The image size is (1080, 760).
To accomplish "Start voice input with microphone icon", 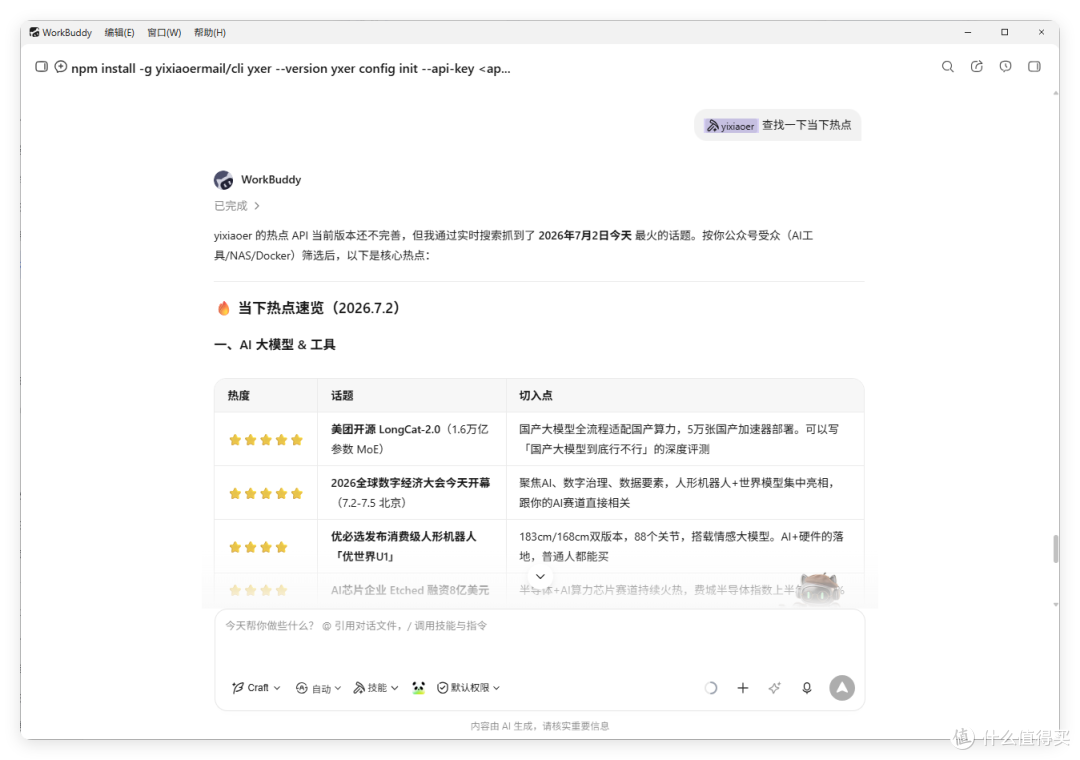I will (x=807, y=688).
